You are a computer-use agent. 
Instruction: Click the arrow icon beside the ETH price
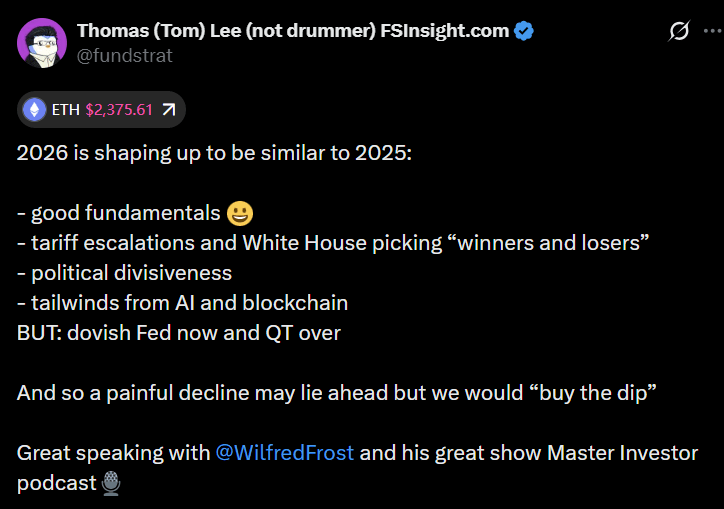point(167,110)
